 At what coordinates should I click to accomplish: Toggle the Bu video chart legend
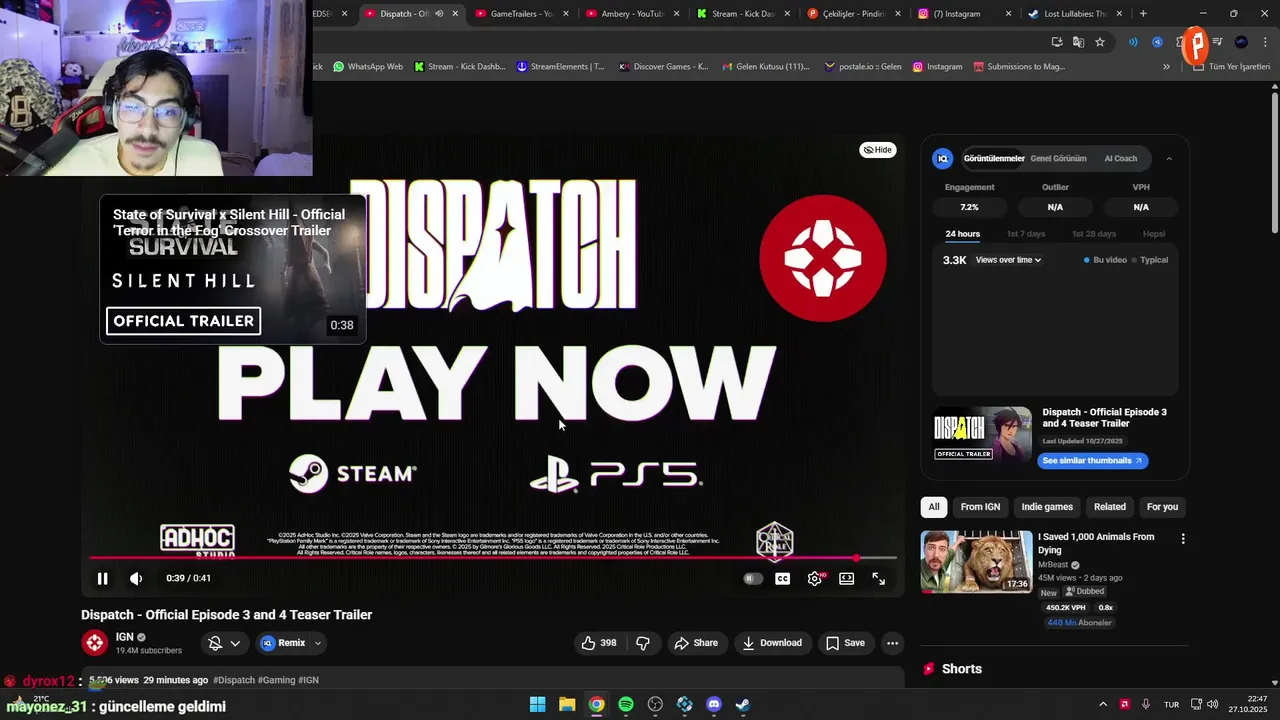[1105, 260]
